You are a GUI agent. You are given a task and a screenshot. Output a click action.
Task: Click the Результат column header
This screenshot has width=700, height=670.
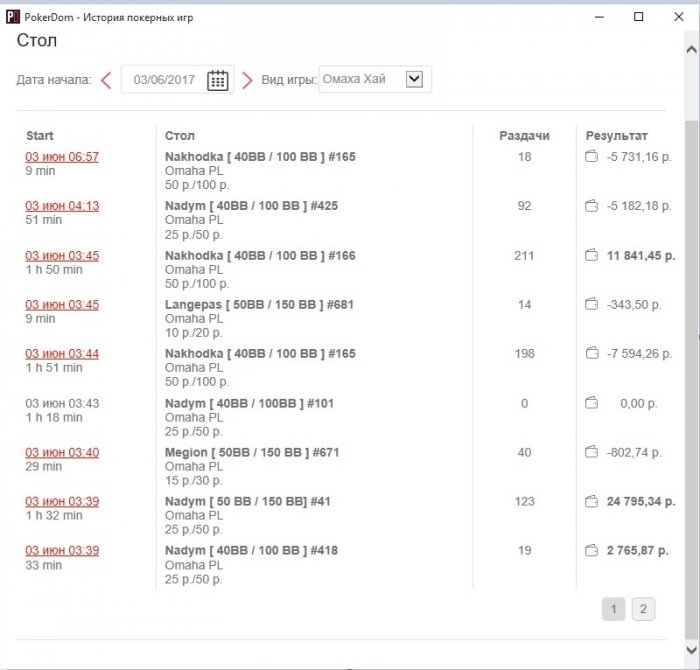[x=617, y=136]
